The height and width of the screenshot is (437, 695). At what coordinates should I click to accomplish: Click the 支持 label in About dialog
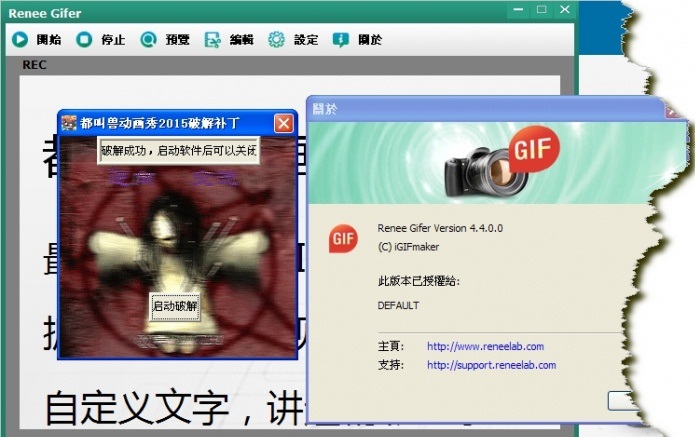click(390, 365)
